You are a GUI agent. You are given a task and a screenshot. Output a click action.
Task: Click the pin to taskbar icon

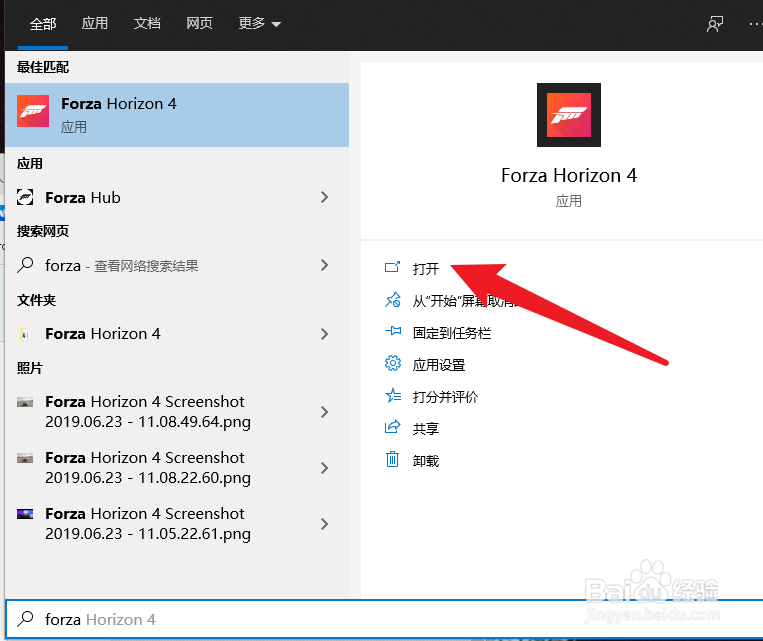tap(393, 331)
